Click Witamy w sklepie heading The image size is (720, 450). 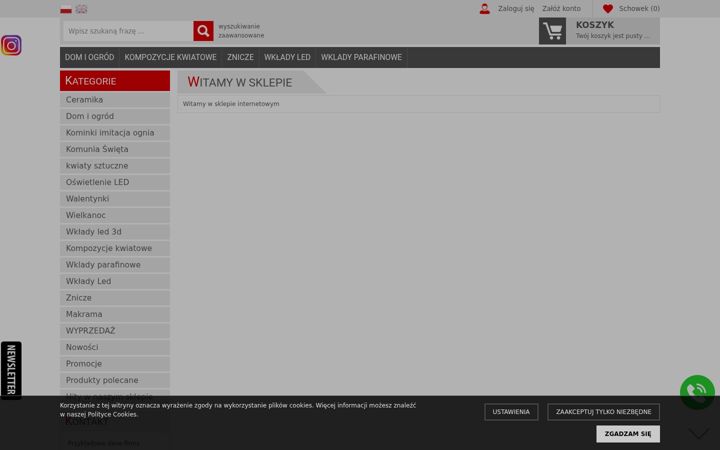coord(240,82)
